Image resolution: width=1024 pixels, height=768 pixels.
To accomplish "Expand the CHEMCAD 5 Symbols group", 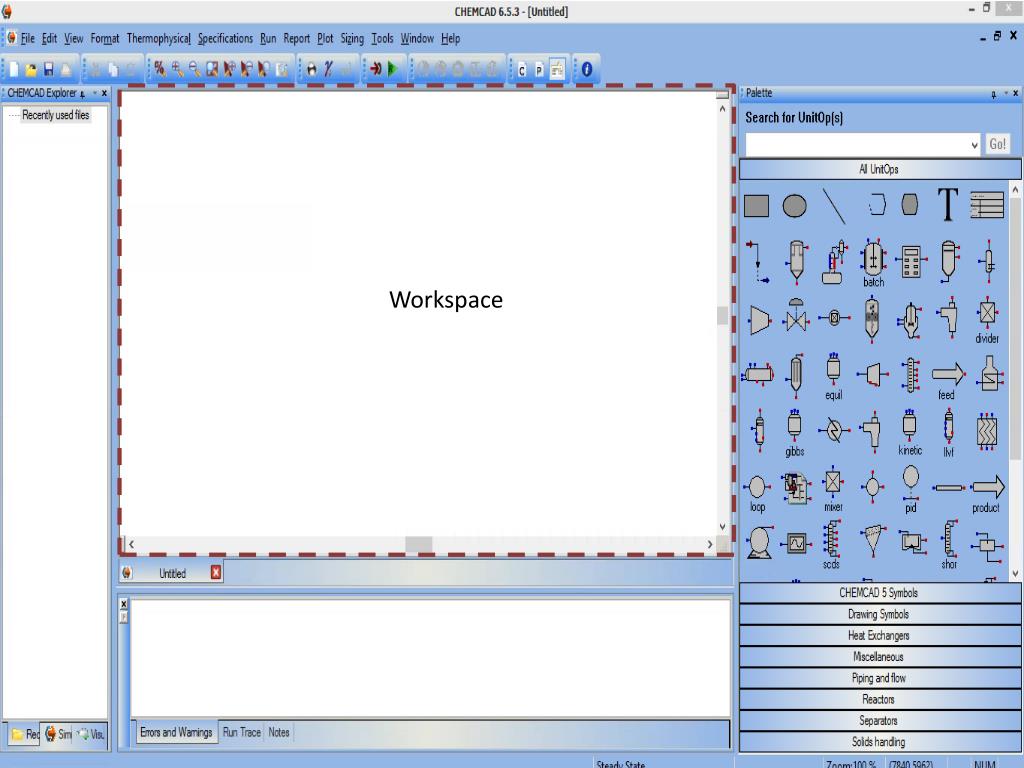I will pyautogui.click(x=880, y=593).
